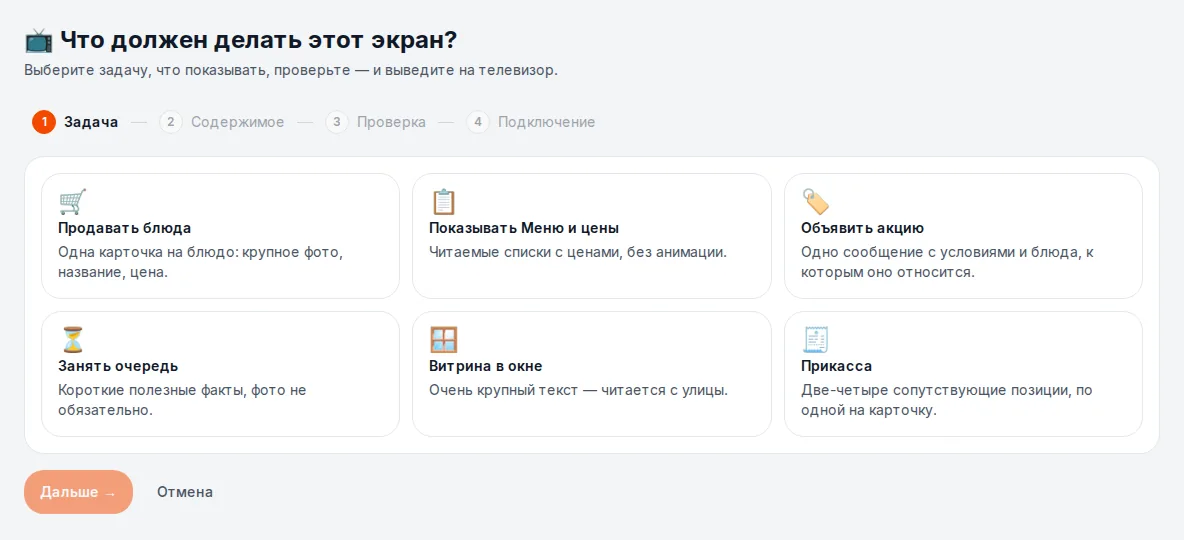The width and height of the screenshot is (1184, 540).
Task: Go to the Задача step label
Action: [91, 122]
